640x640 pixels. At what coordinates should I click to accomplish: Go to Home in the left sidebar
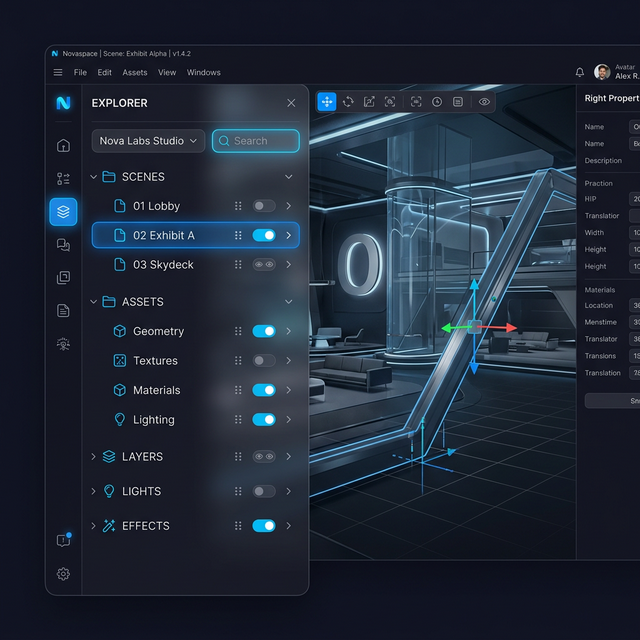(63, 145)
